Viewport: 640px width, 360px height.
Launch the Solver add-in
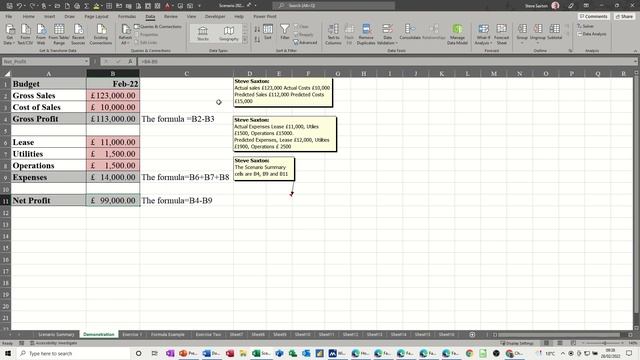[x=585, y=26]
